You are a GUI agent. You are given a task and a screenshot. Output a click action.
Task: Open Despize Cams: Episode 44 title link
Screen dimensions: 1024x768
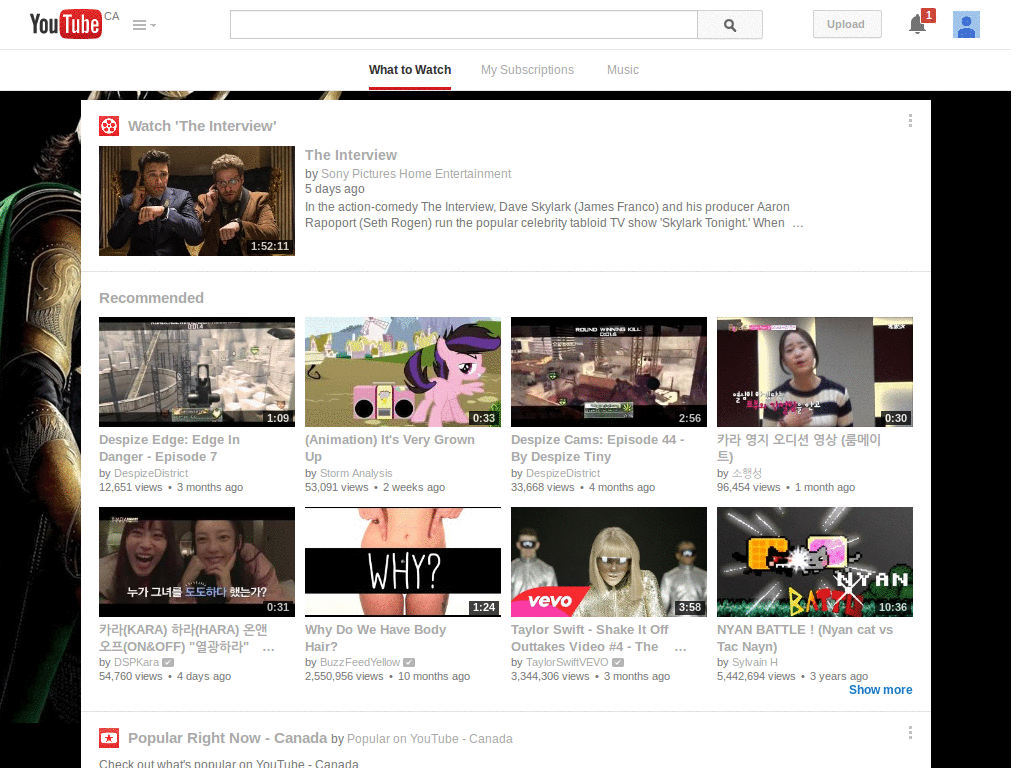(598, 448)
